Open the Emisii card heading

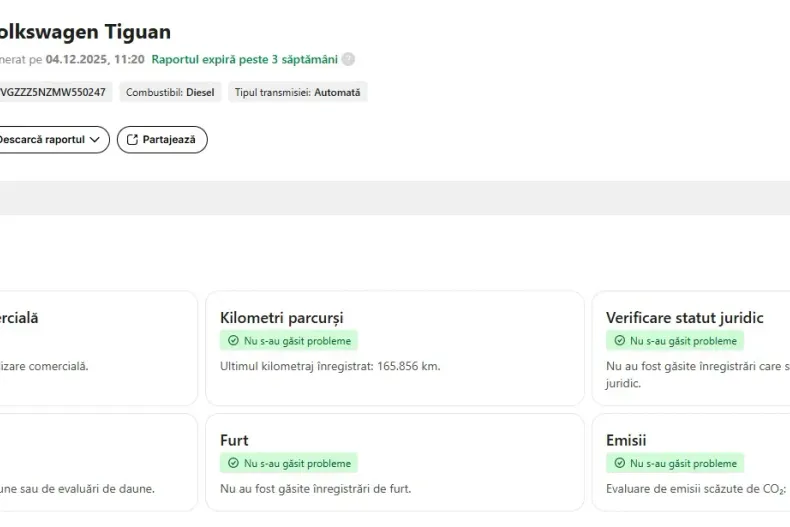tap(626, 441)
